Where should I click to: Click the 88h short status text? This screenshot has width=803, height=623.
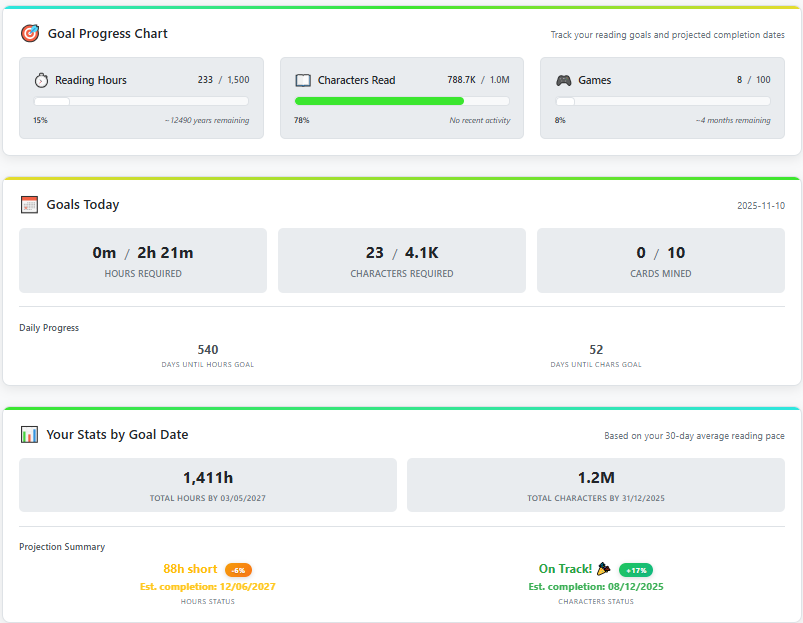(190, 568)
